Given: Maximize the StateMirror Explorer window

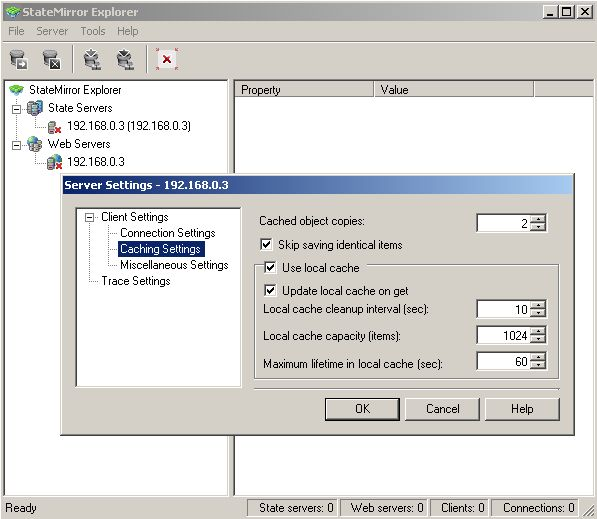Looking at the screenshot, I should point(567,12).
